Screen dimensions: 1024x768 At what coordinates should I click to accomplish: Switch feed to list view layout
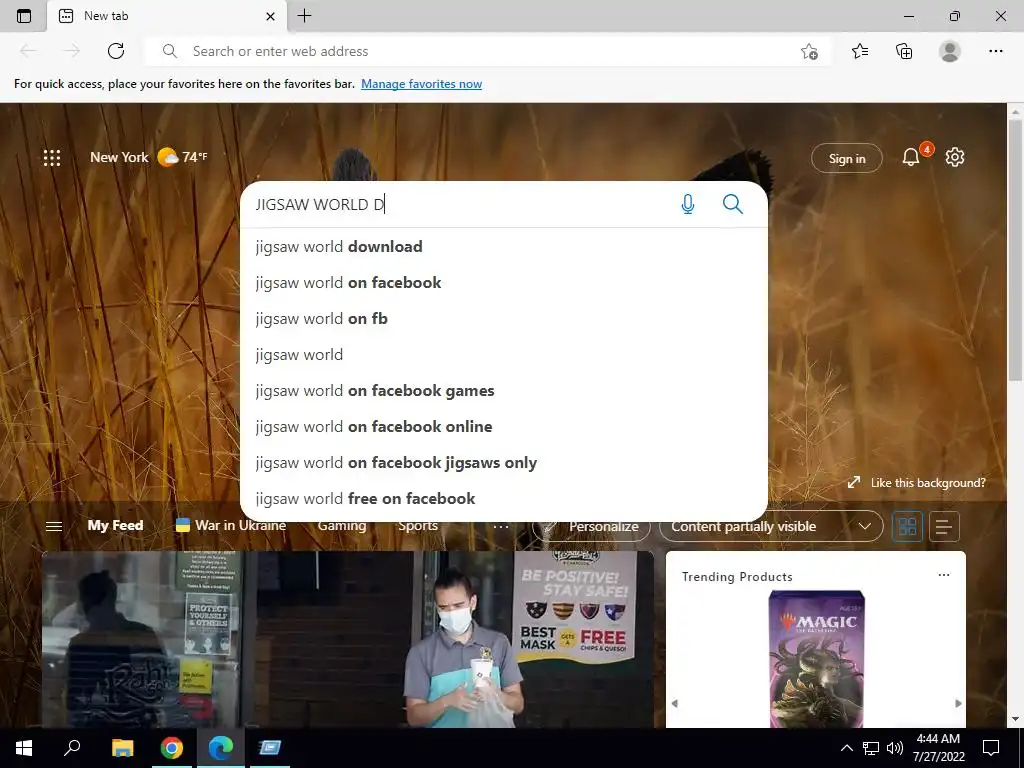point(944,526)
